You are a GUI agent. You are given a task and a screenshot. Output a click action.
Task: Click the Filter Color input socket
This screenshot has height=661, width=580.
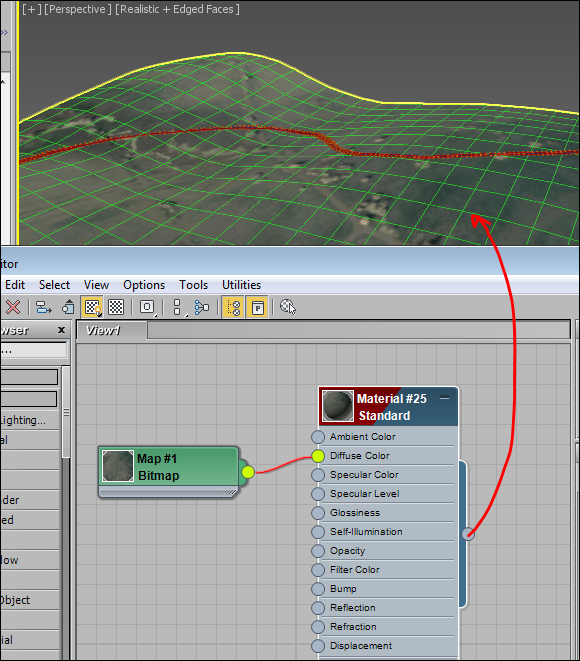318,570
